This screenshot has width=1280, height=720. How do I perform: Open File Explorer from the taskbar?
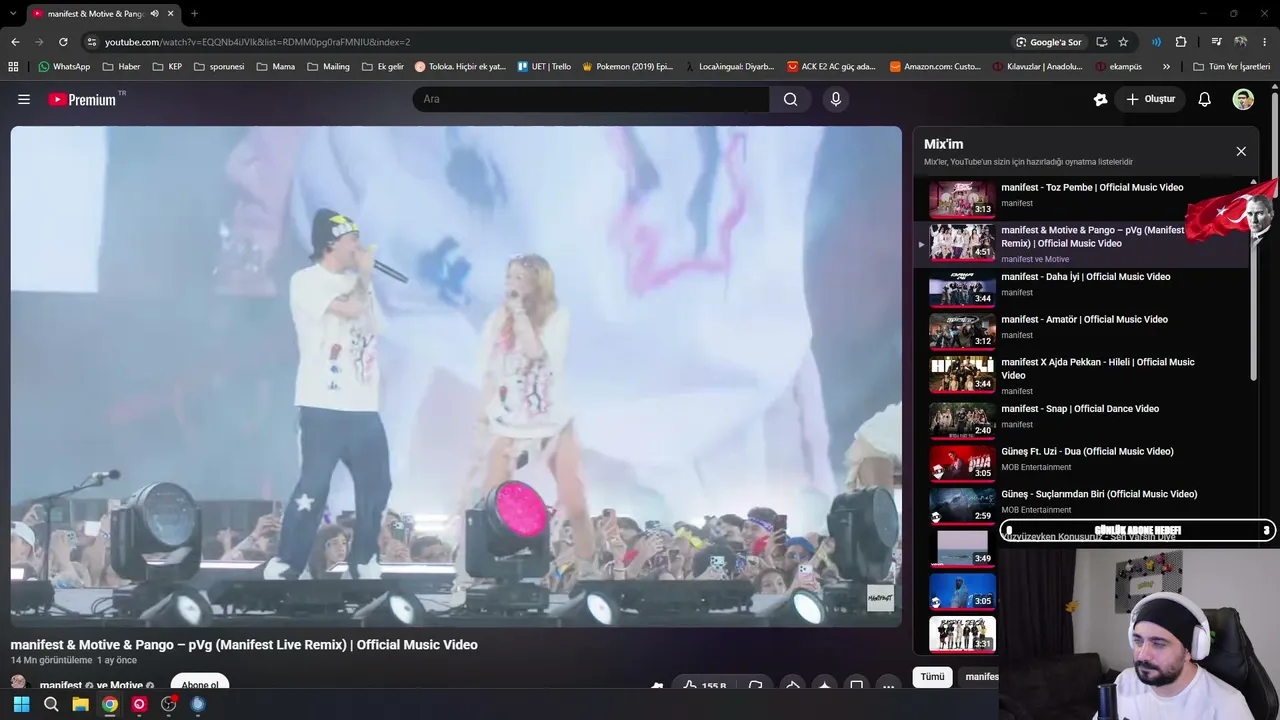(x=80, y=704)
